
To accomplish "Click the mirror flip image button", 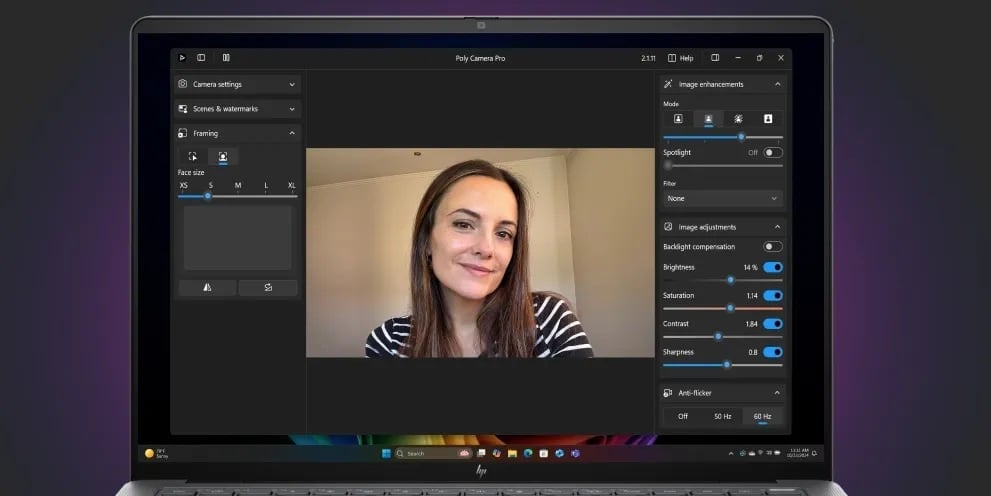I will [207, 288].
